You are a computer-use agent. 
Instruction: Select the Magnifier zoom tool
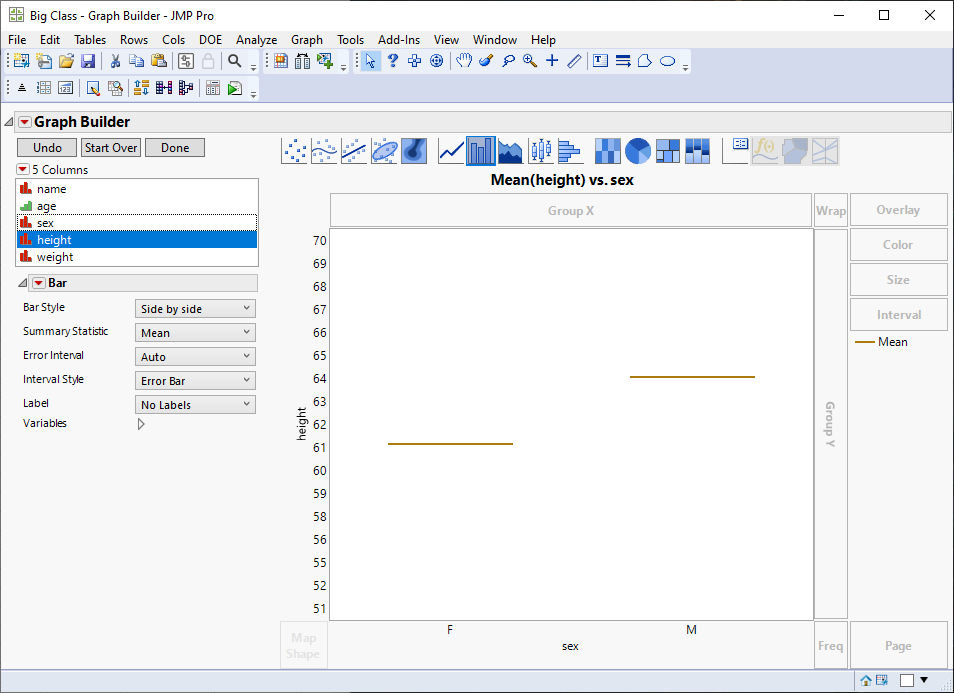point(528,61)
